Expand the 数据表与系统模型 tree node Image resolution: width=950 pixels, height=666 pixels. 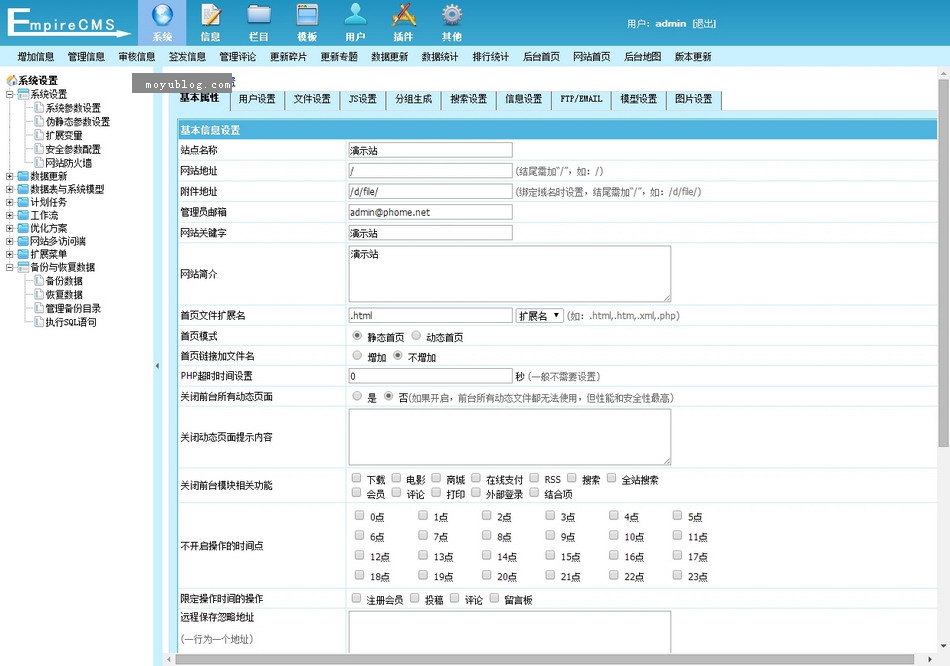point(10,189)
